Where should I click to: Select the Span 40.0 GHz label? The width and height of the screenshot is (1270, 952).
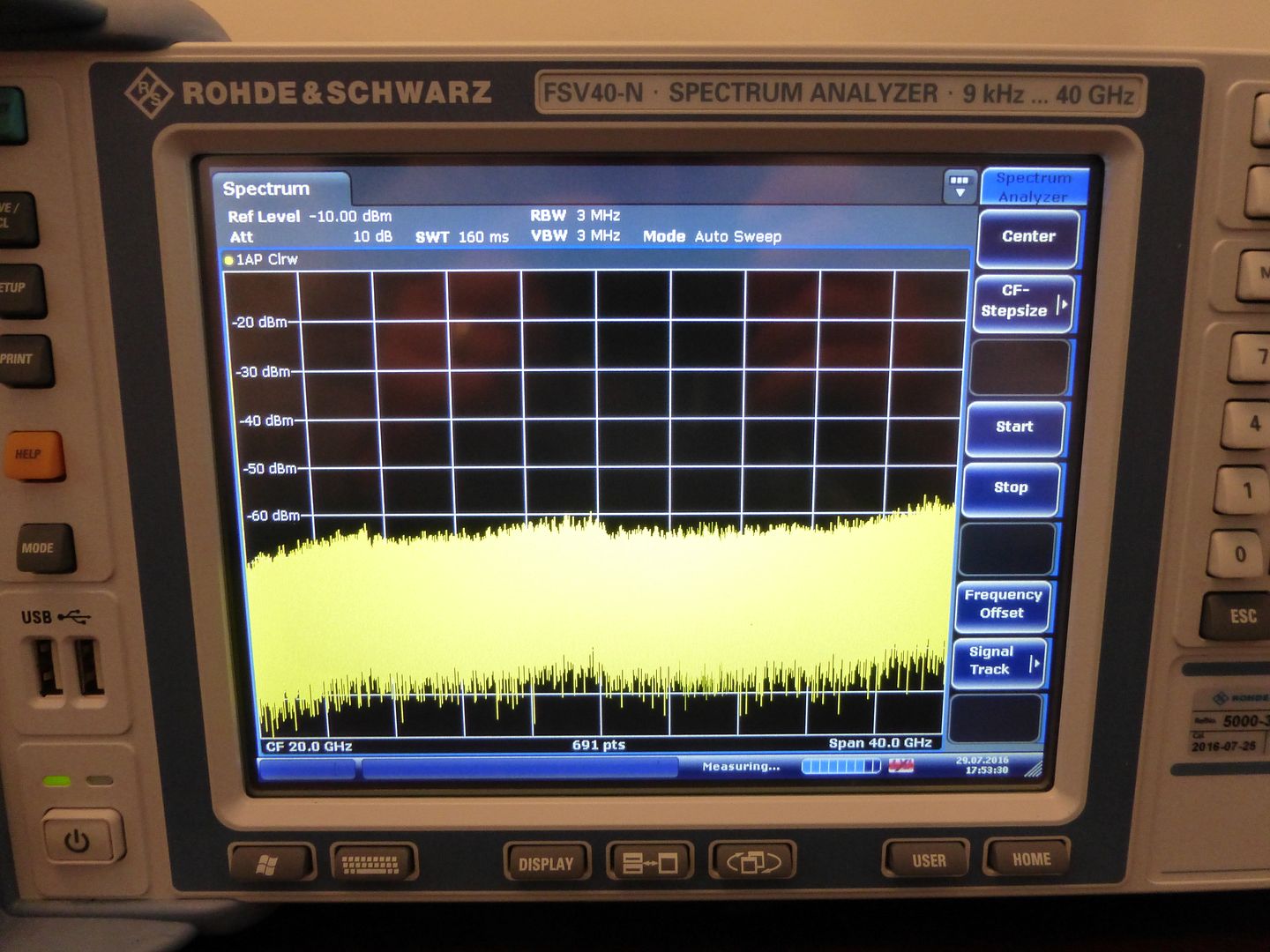pyautogui.click(x=880, y=743)
